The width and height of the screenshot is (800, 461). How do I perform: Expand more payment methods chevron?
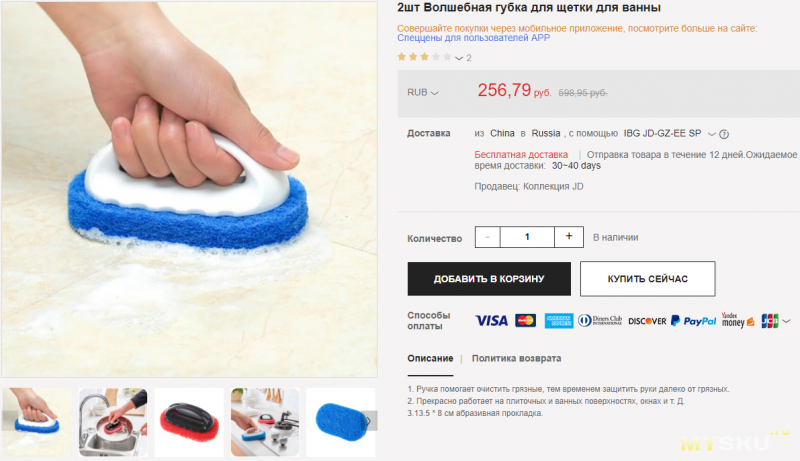coord(786,321)
